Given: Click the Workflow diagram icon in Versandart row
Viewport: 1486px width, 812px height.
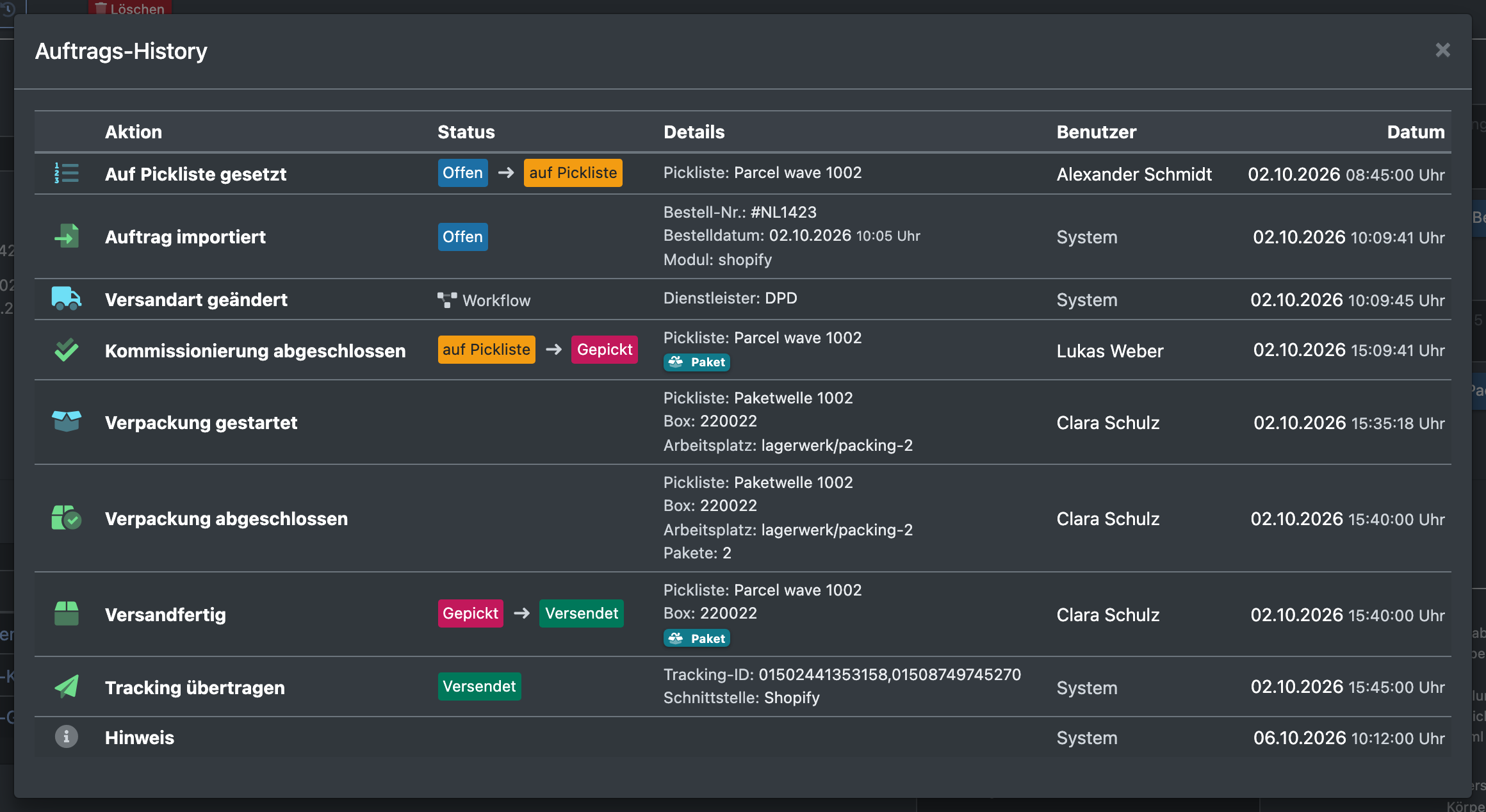Looking at the screenshot, I should [x=447, y=300].
